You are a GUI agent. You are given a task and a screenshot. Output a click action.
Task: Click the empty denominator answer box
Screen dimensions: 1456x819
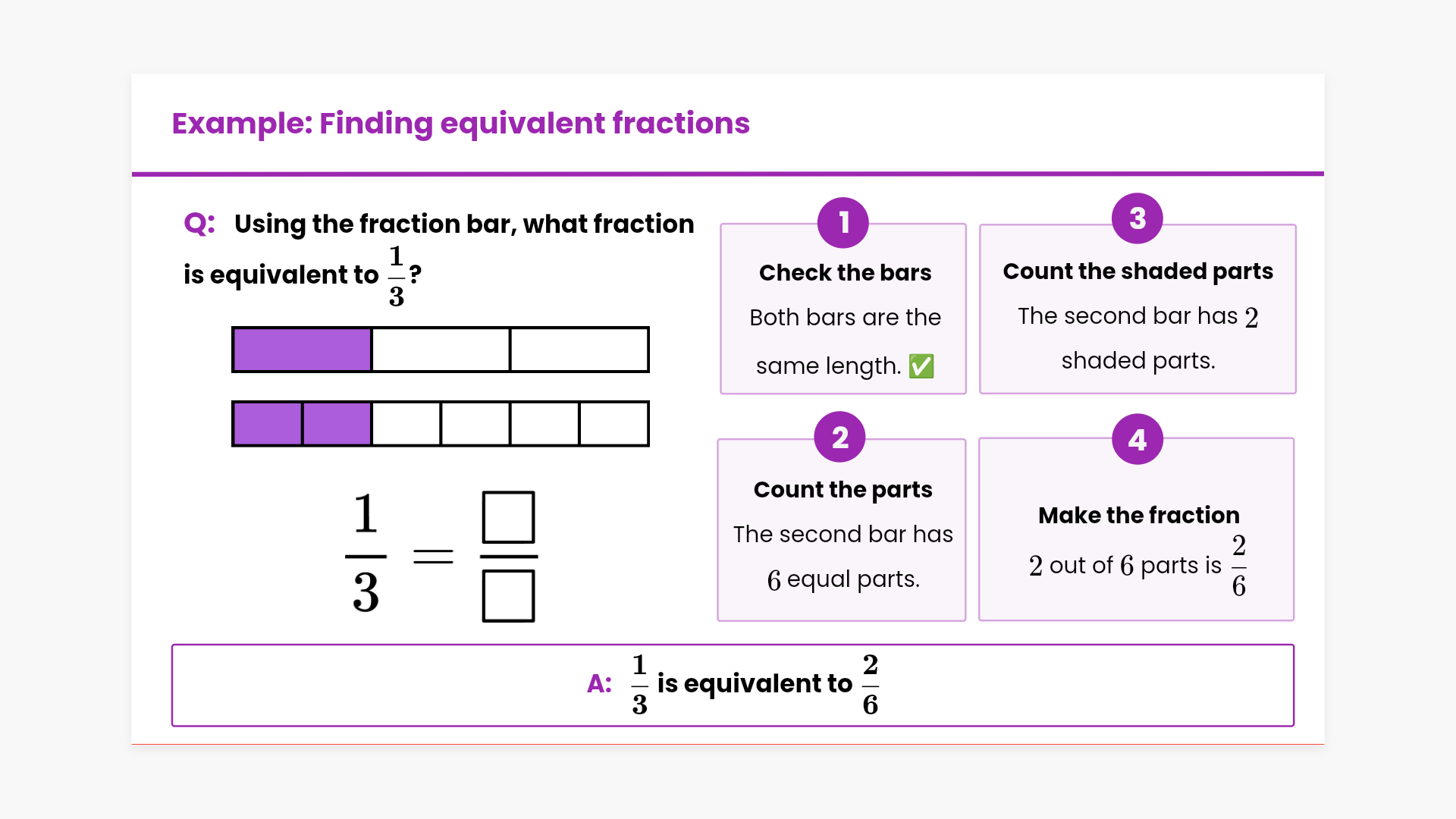click(x=508, y=596)
